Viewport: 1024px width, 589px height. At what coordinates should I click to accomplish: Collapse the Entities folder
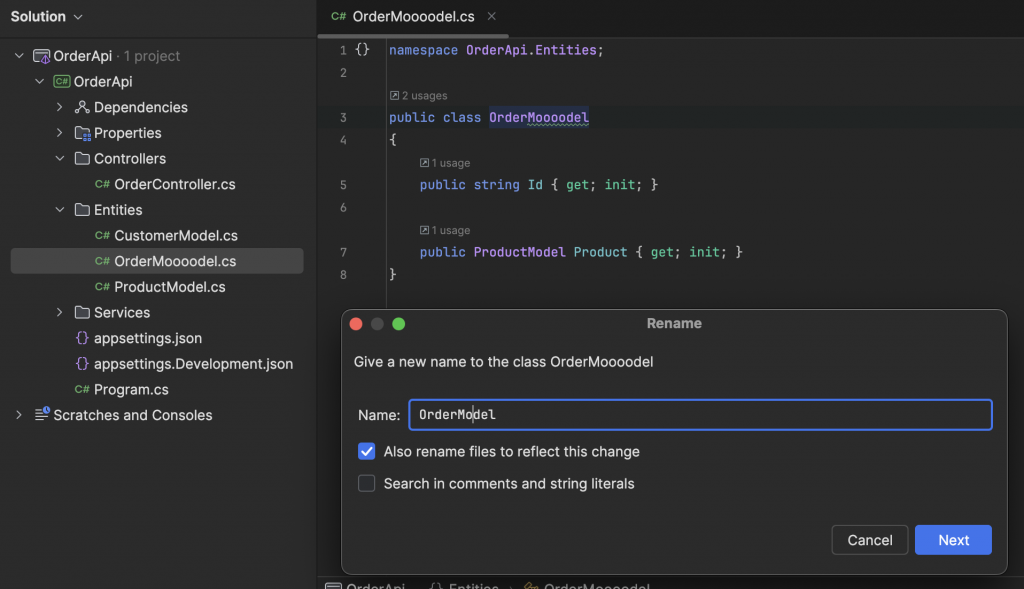tap(60, 210)
